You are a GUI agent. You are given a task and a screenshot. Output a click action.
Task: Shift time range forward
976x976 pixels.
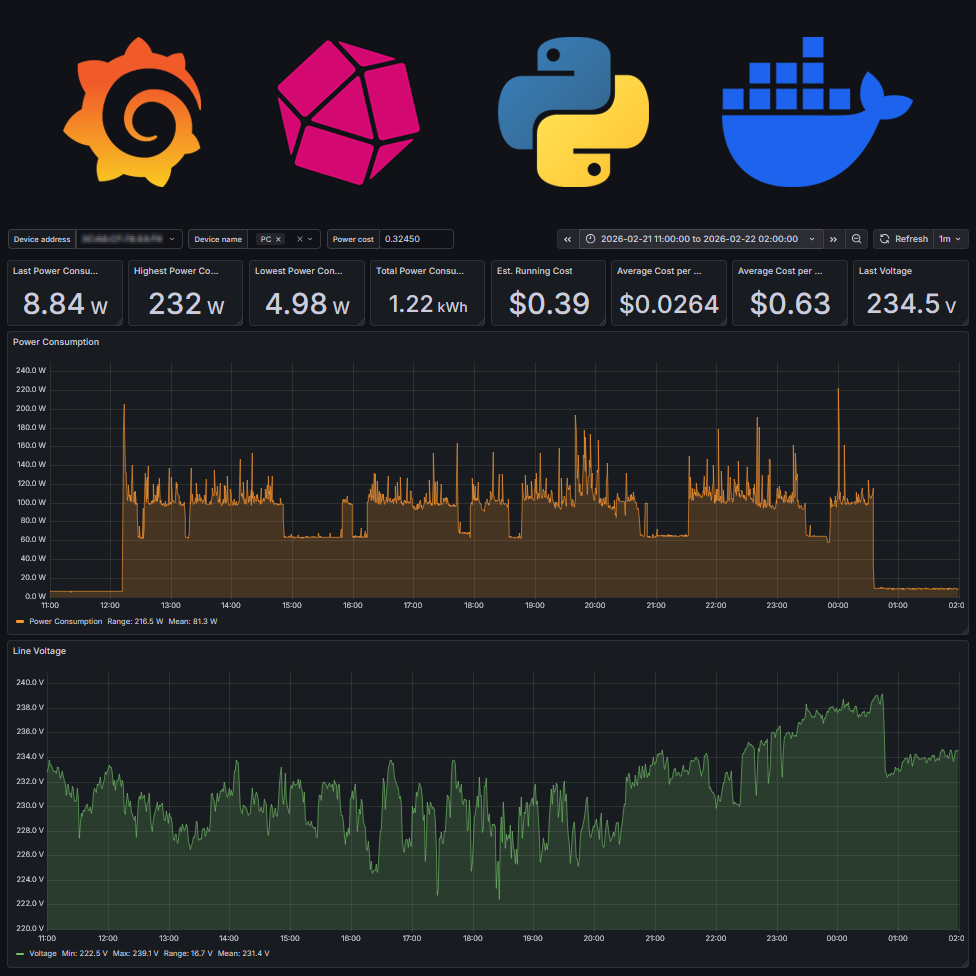[833, 239]
